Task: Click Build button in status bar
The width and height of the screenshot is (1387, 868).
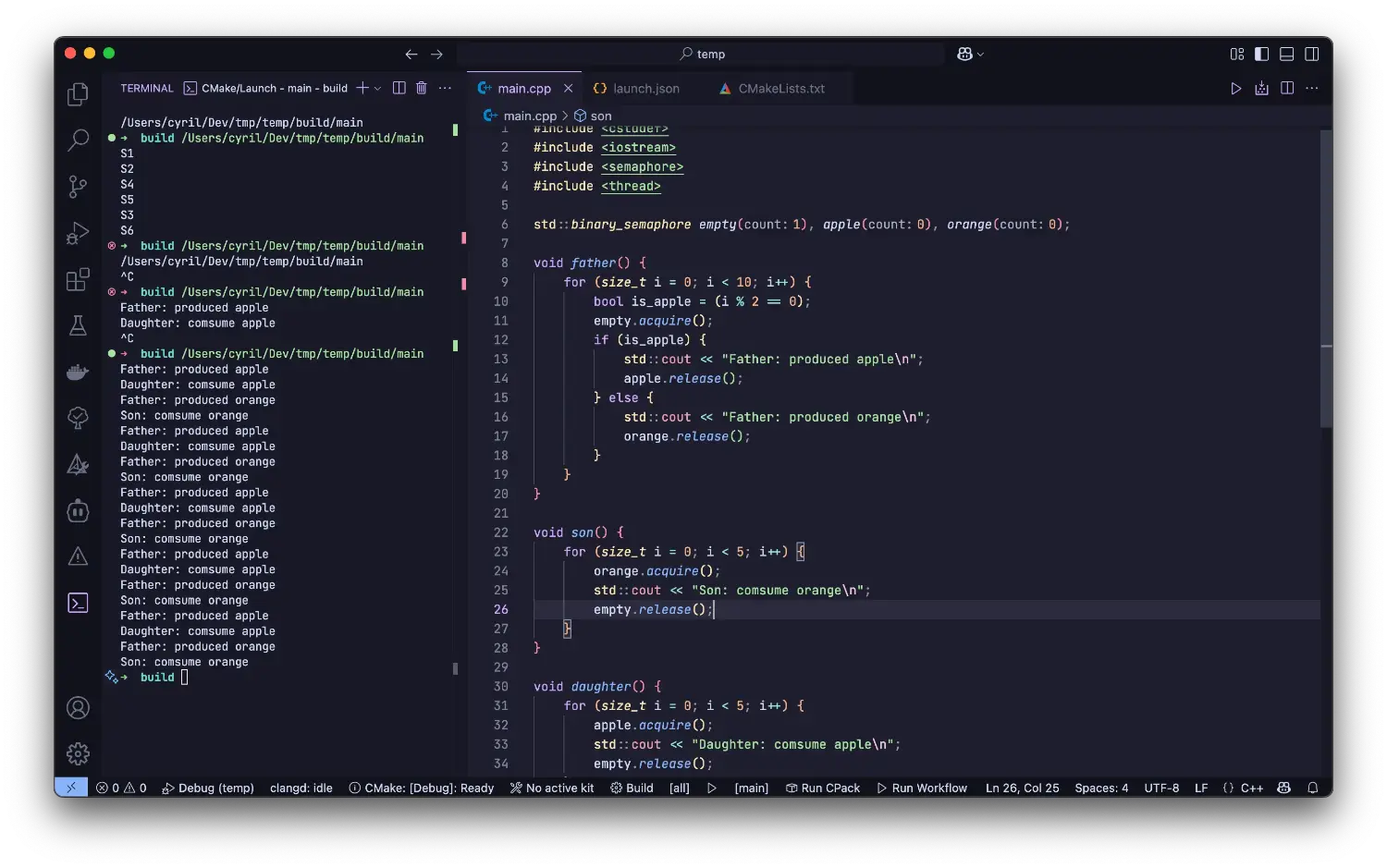Action: click(x=632, y=789)
